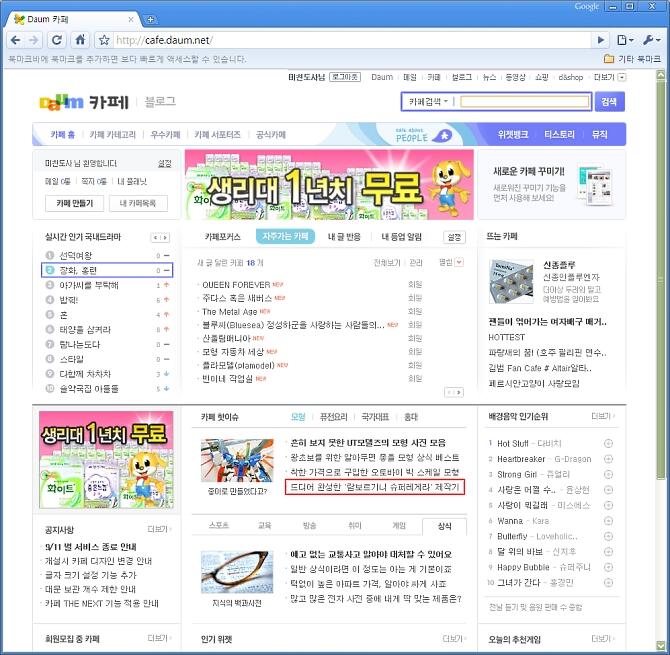
Task: Click the Daum 카페 logo
Action: pos(84,102)
